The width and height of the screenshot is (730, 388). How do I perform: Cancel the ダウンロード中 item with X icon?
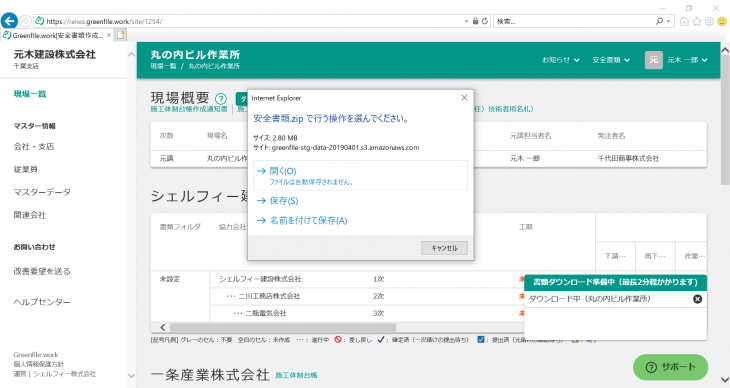(x=697, y=299)
